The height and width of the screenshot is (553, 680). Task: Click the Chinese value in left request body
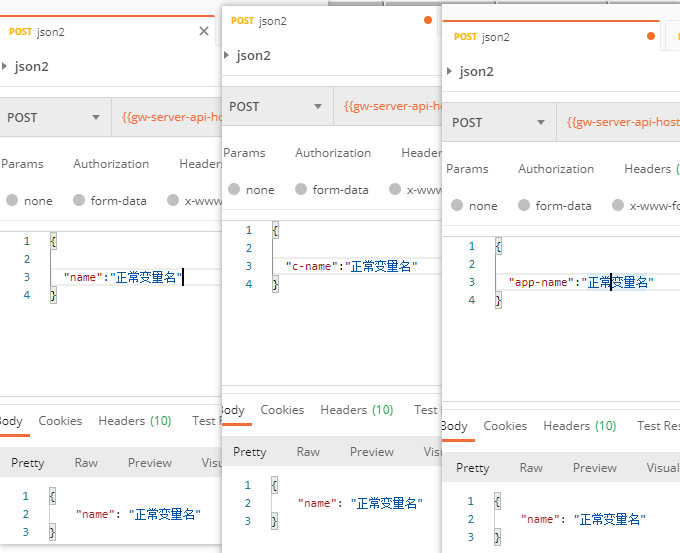pos(146,277)
